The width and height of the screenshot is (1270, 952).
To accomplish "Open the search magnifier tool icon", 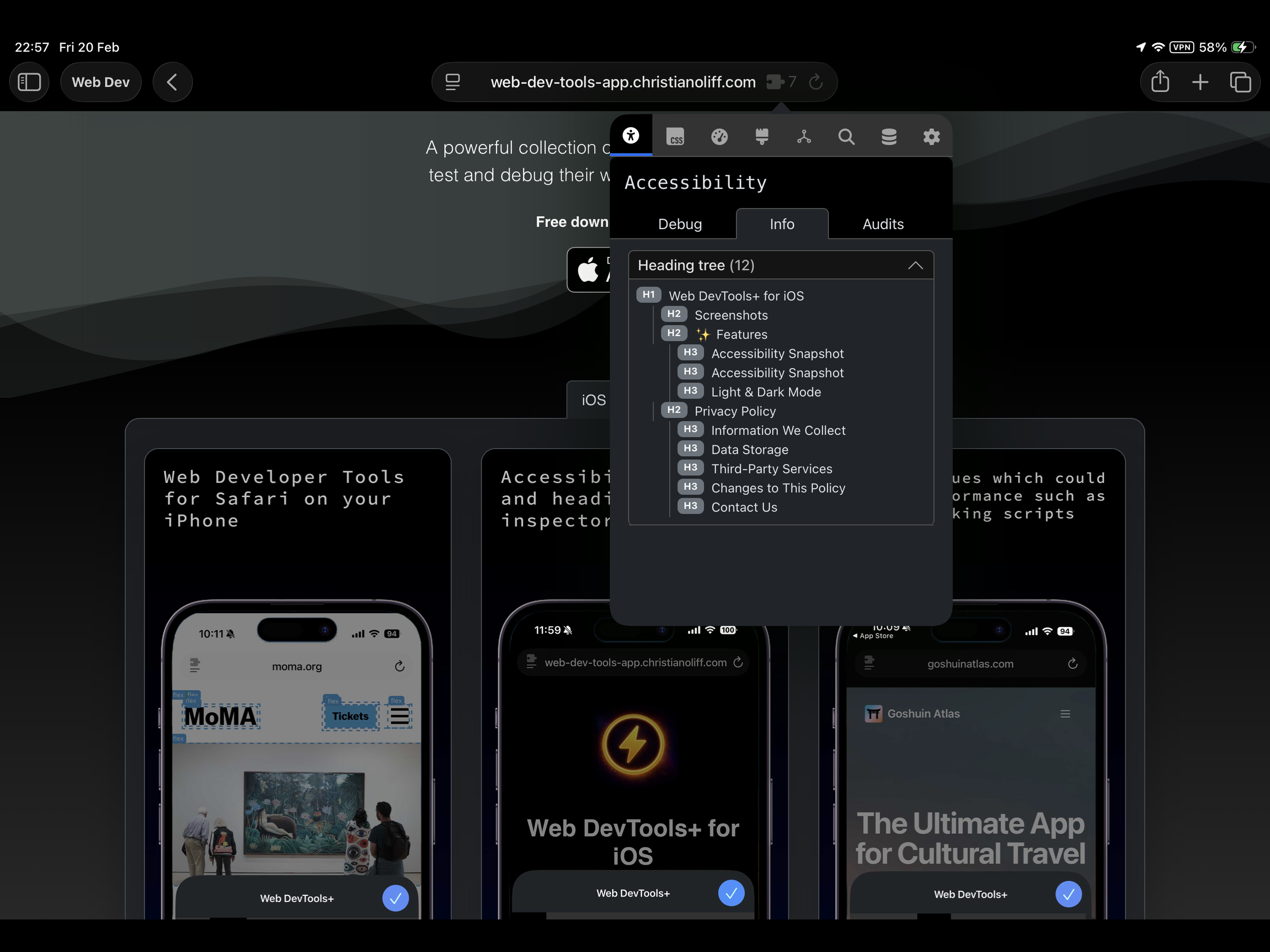I will (x=846, y=137).
